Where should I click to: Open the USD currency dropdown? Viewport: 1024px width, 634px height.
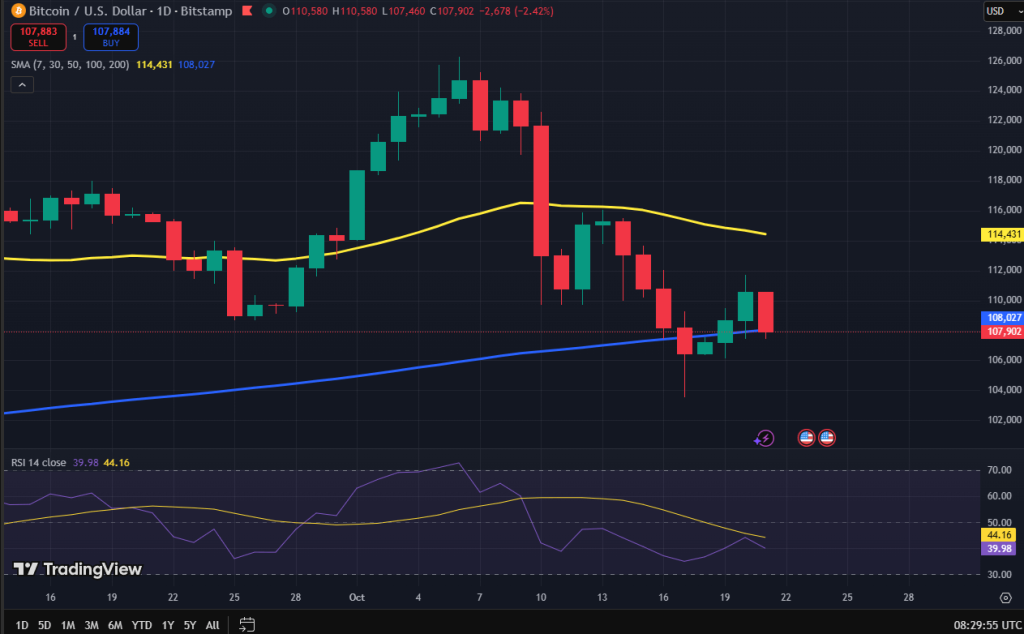click(x=1004, y=11)
